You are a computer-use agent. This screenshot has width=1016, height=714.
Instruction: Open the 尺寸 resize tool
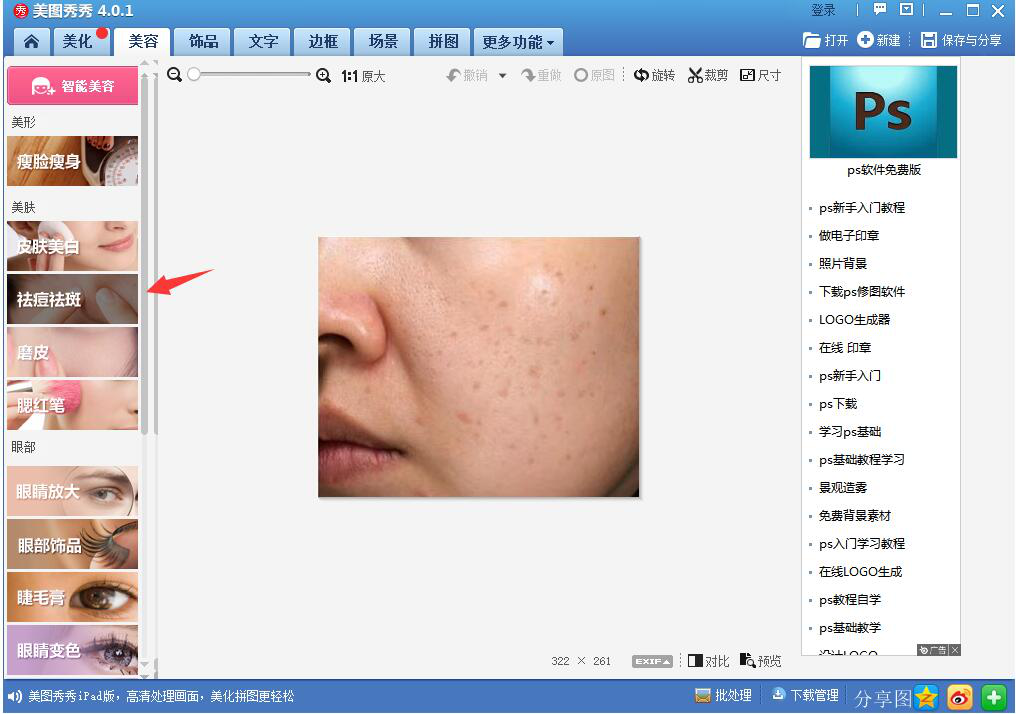click(x=761, y=74)
